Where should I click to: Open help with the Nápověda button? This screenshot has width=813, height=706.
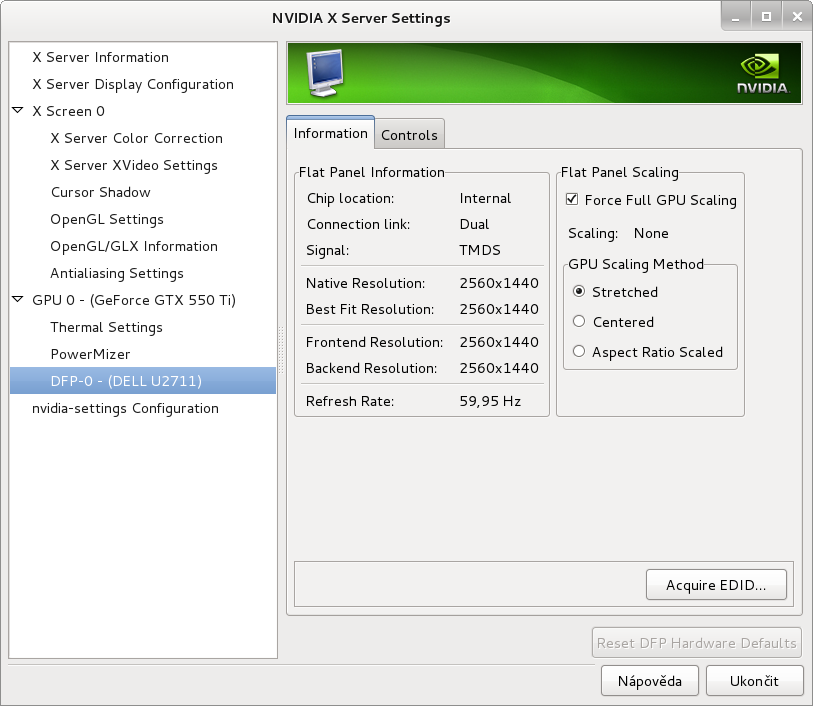coord(650,681)
